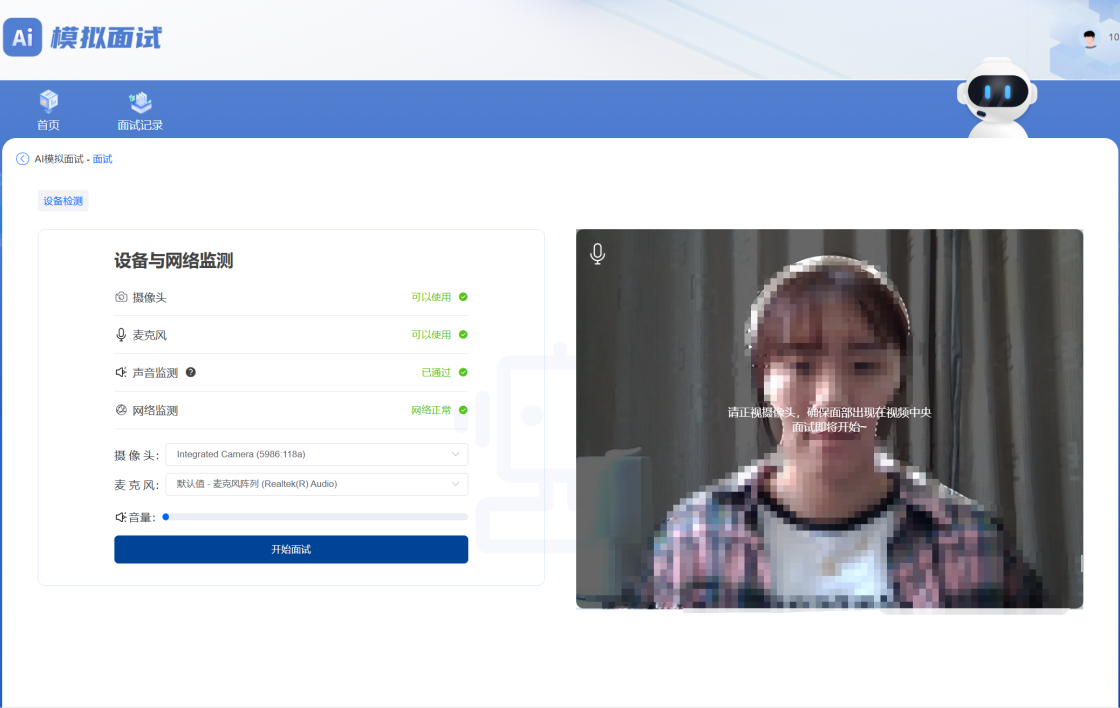
Task: Click the AI 模拟面试 logo
Action: pyautogui.click(x=82, y=38)
